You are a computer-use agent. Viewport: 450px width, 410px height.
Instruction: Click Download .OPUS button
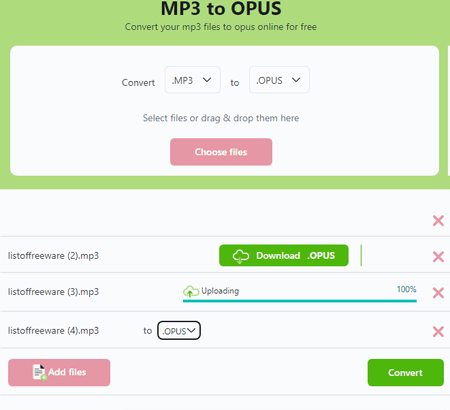(284, 256)
